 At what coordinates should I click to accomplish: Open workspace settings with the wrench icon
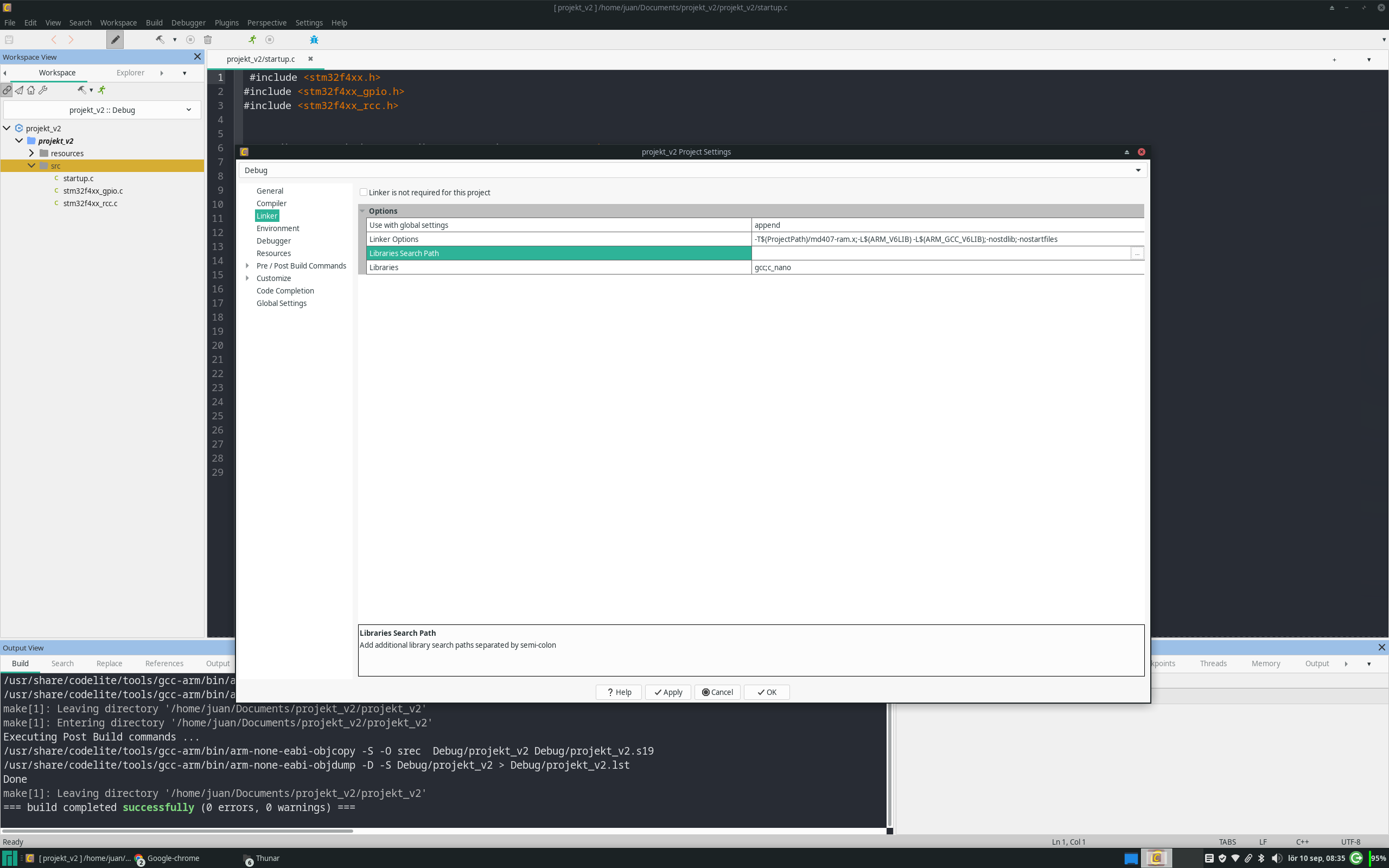[x=43, y=90]
